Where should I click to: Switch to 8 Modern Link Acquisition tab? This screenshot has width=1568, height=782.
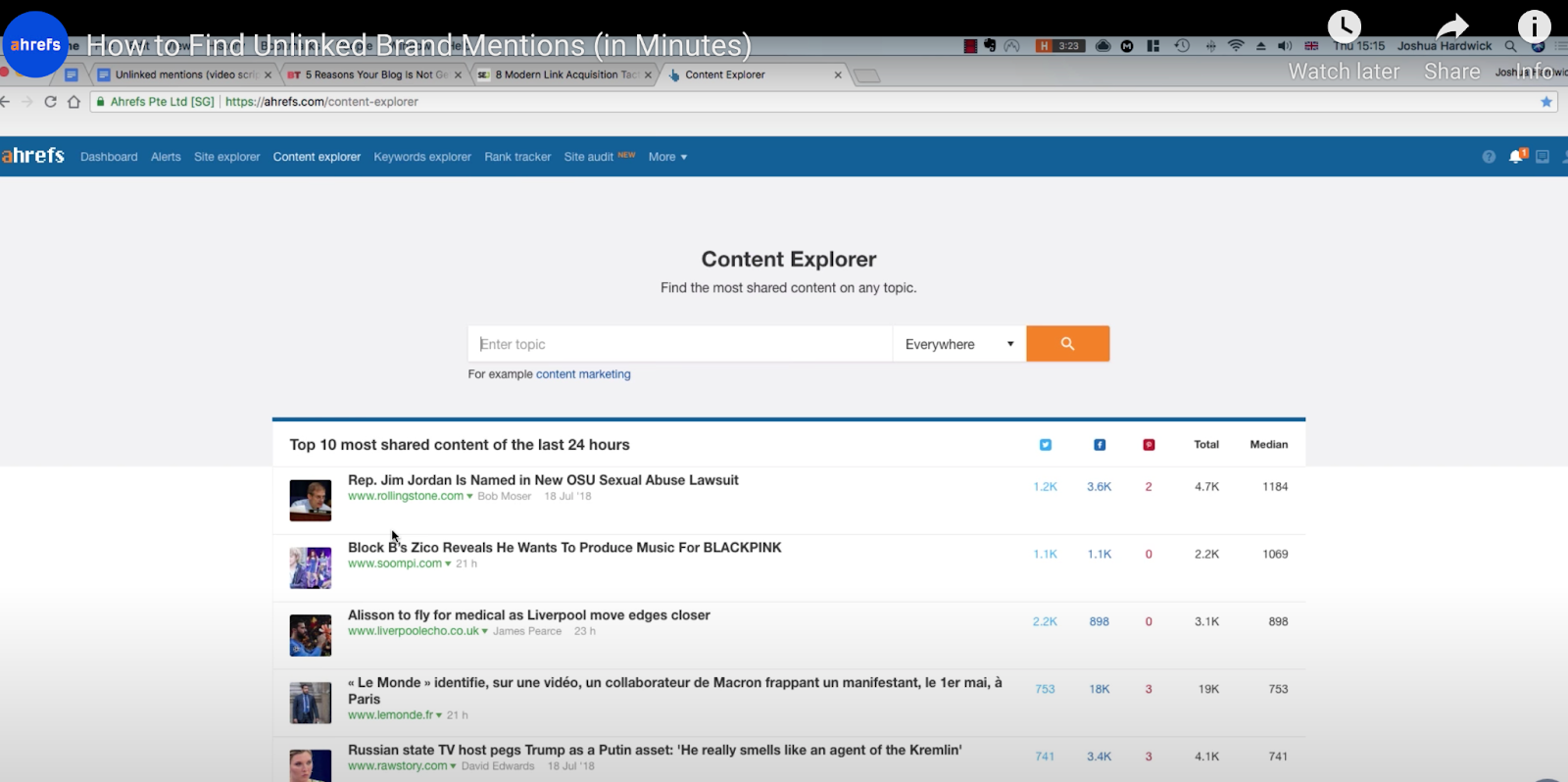click(x=565, y=74)
